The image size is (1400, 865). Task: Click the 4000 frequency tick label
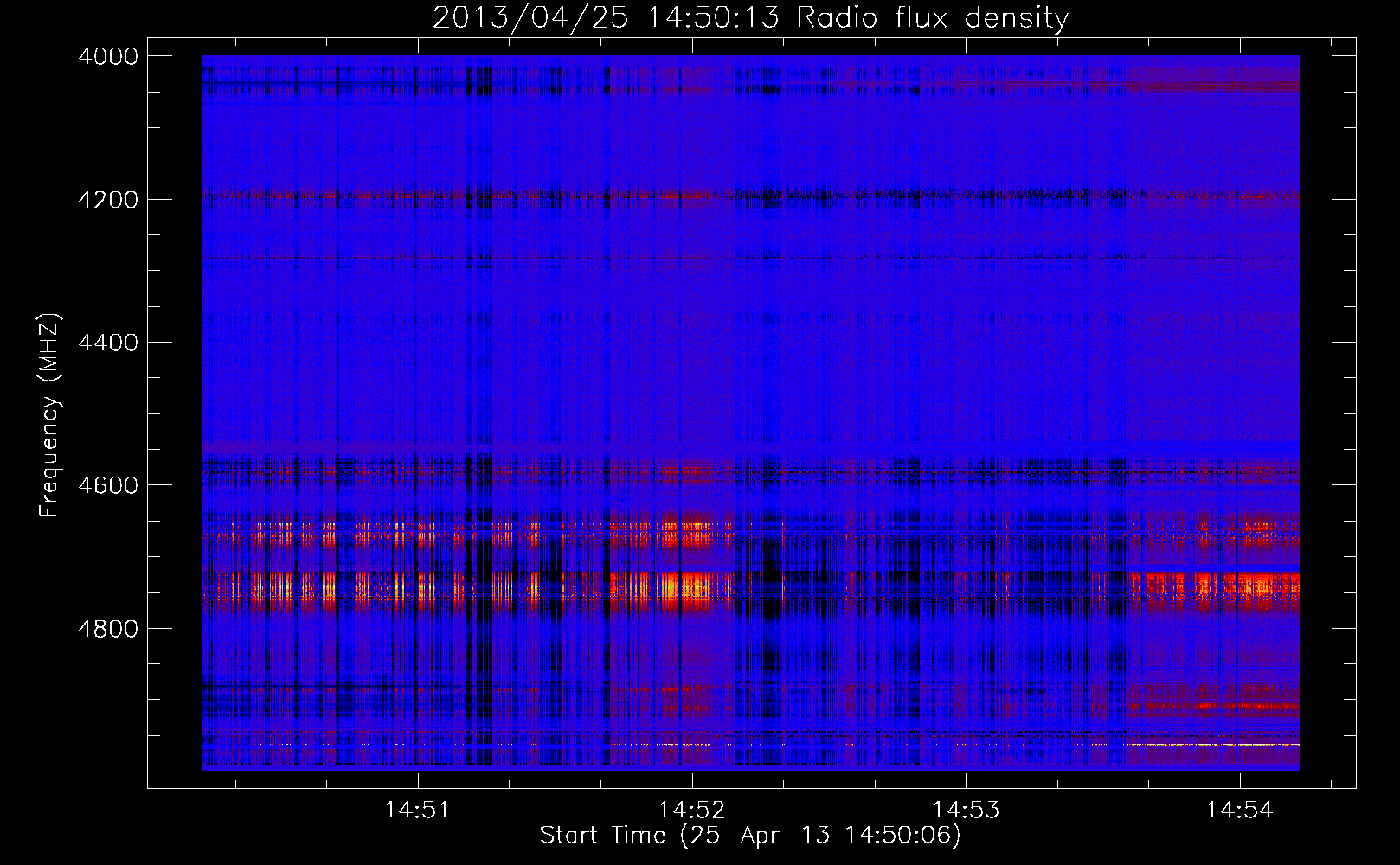(107, 56)
